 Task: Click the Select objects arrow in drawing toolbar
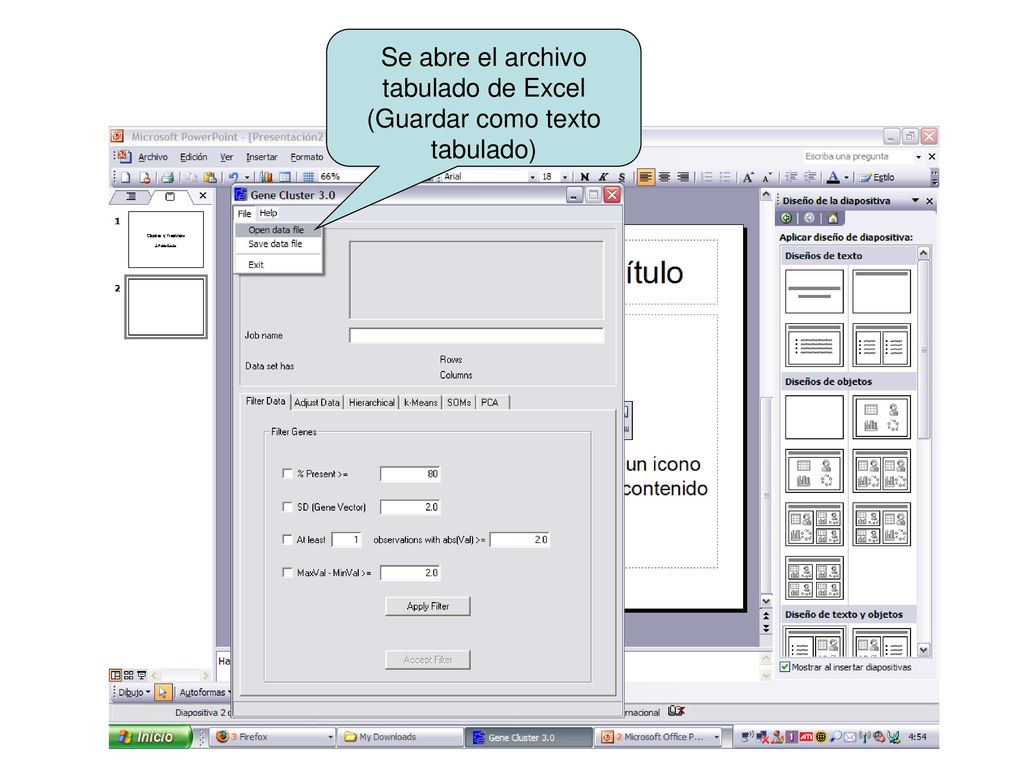click(163, 692)
